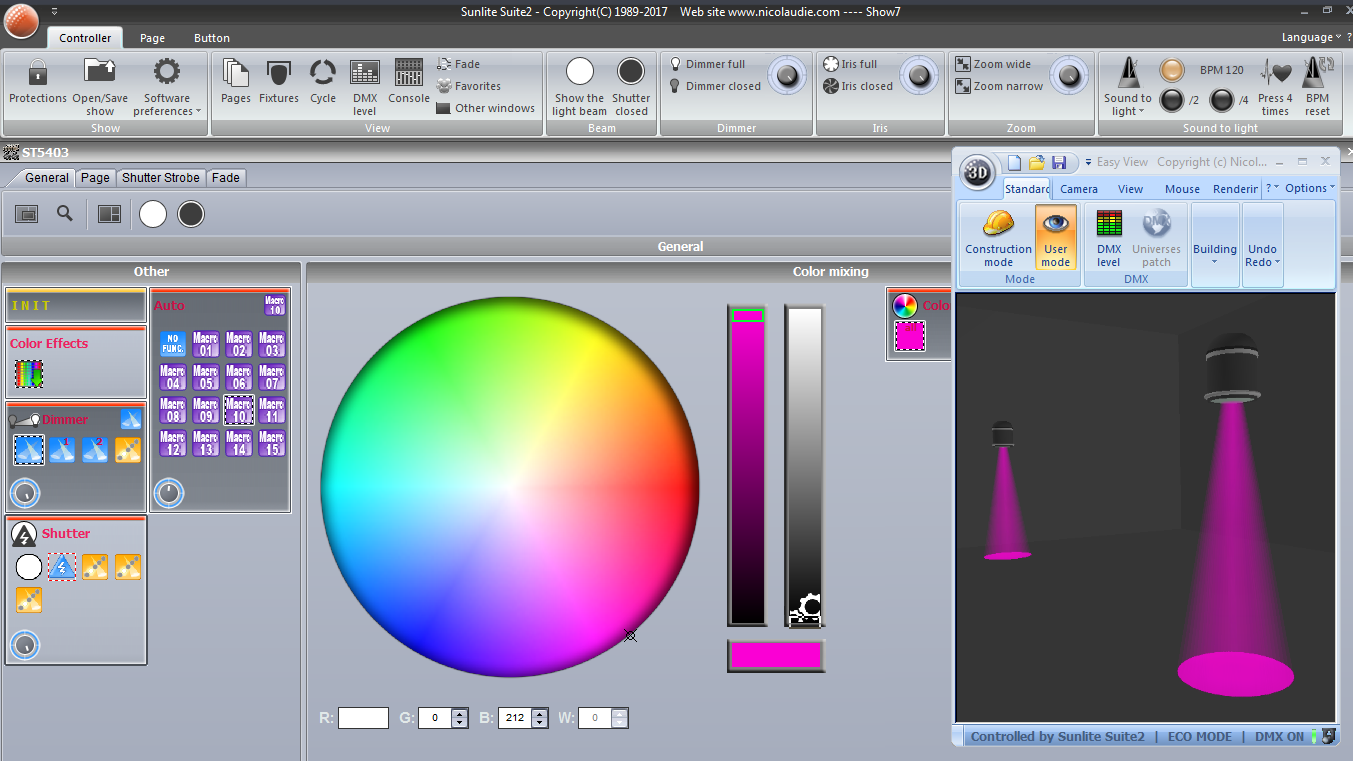Click the magenta color intensity slider
Viewport: 1353px width, 761px height.
[747, 465]
